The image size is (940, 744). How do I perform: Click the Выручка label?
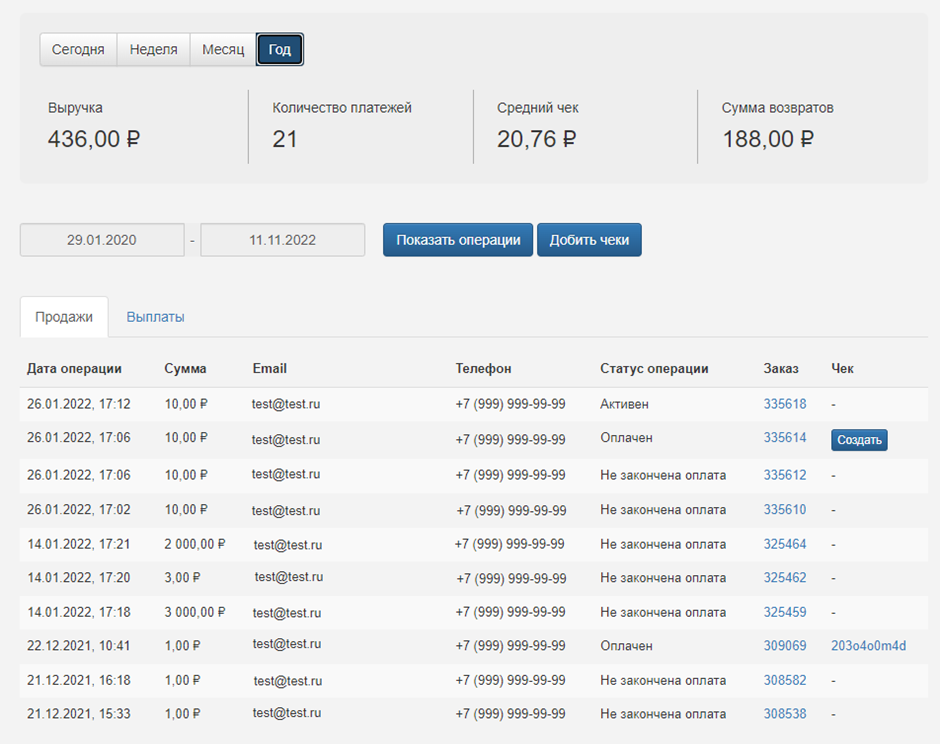click(x=76, y=108)
